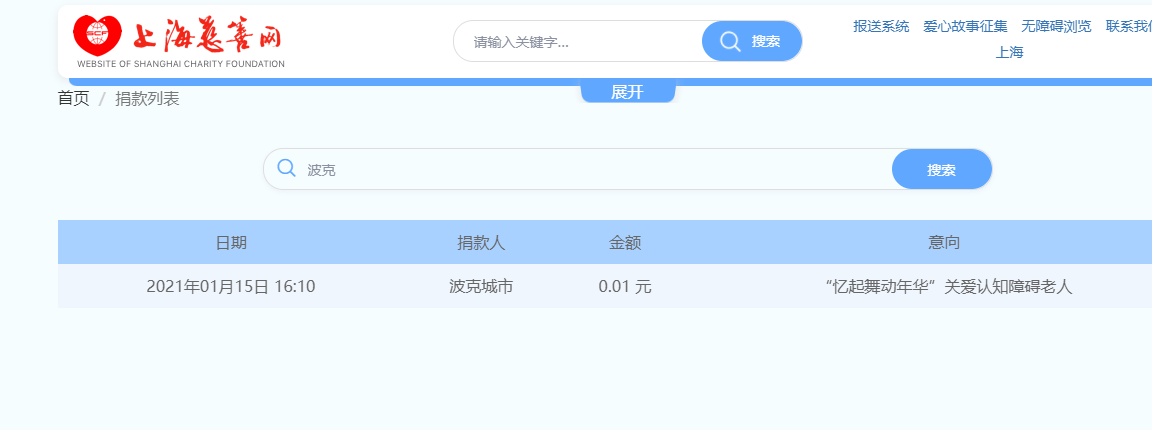The image size is (1152, 430).
Task: Open the 无障碍浏览 accessibility link
Action: pos(1056,26)
